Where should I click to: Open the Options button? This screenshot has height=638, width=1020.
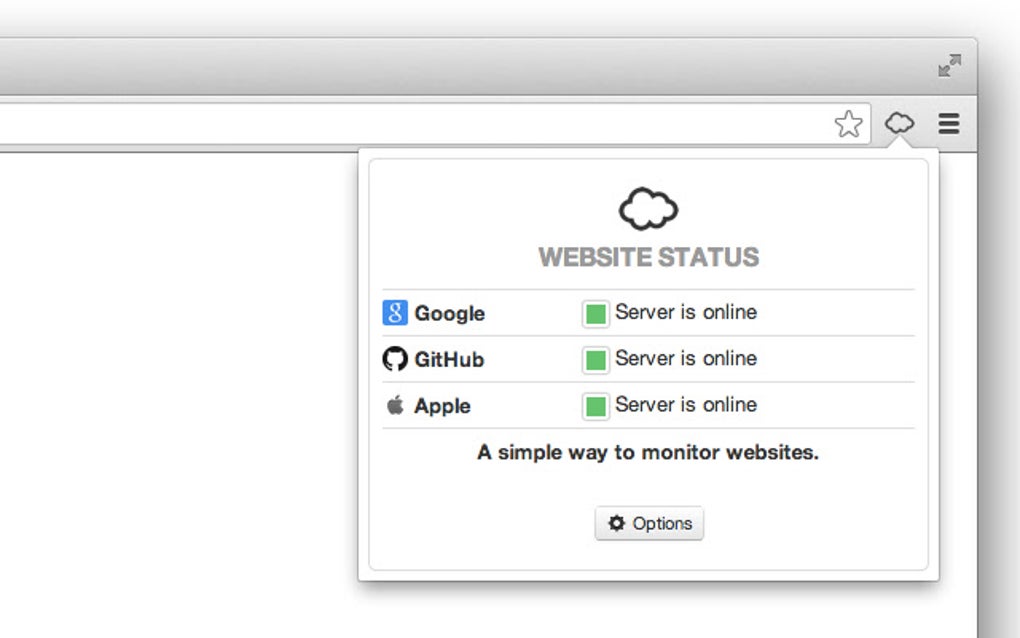pos(648,523)
